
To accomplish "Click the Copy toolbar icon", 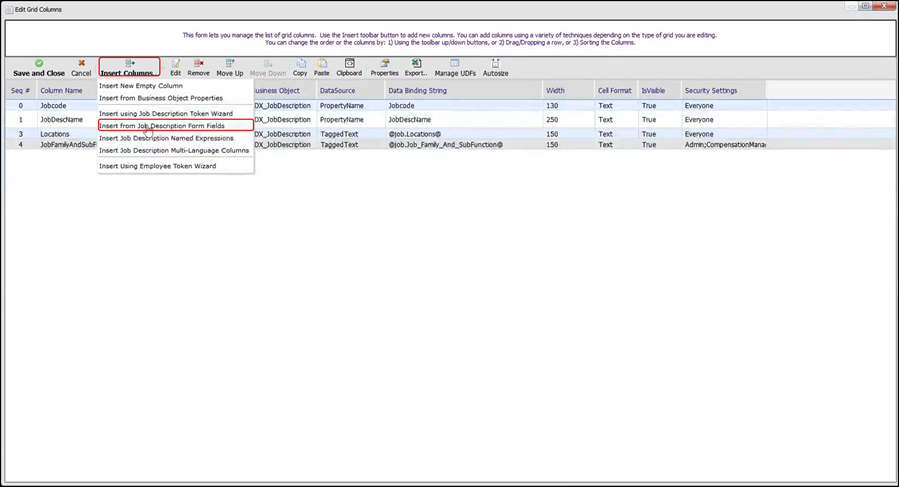I will 299,68.
